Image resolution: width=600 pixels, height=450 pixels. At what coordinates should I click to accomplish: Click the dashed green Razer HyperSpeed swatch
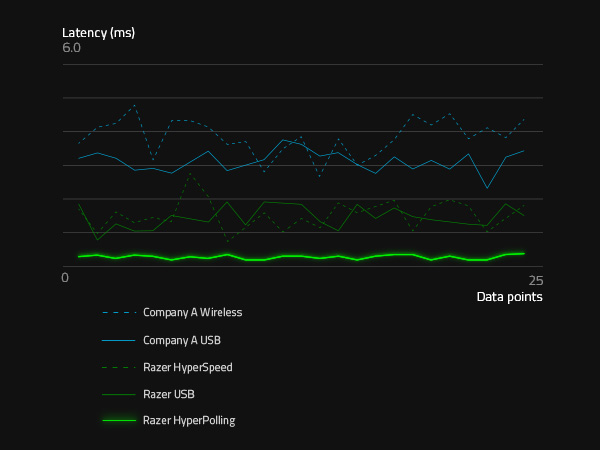point(118,367)
